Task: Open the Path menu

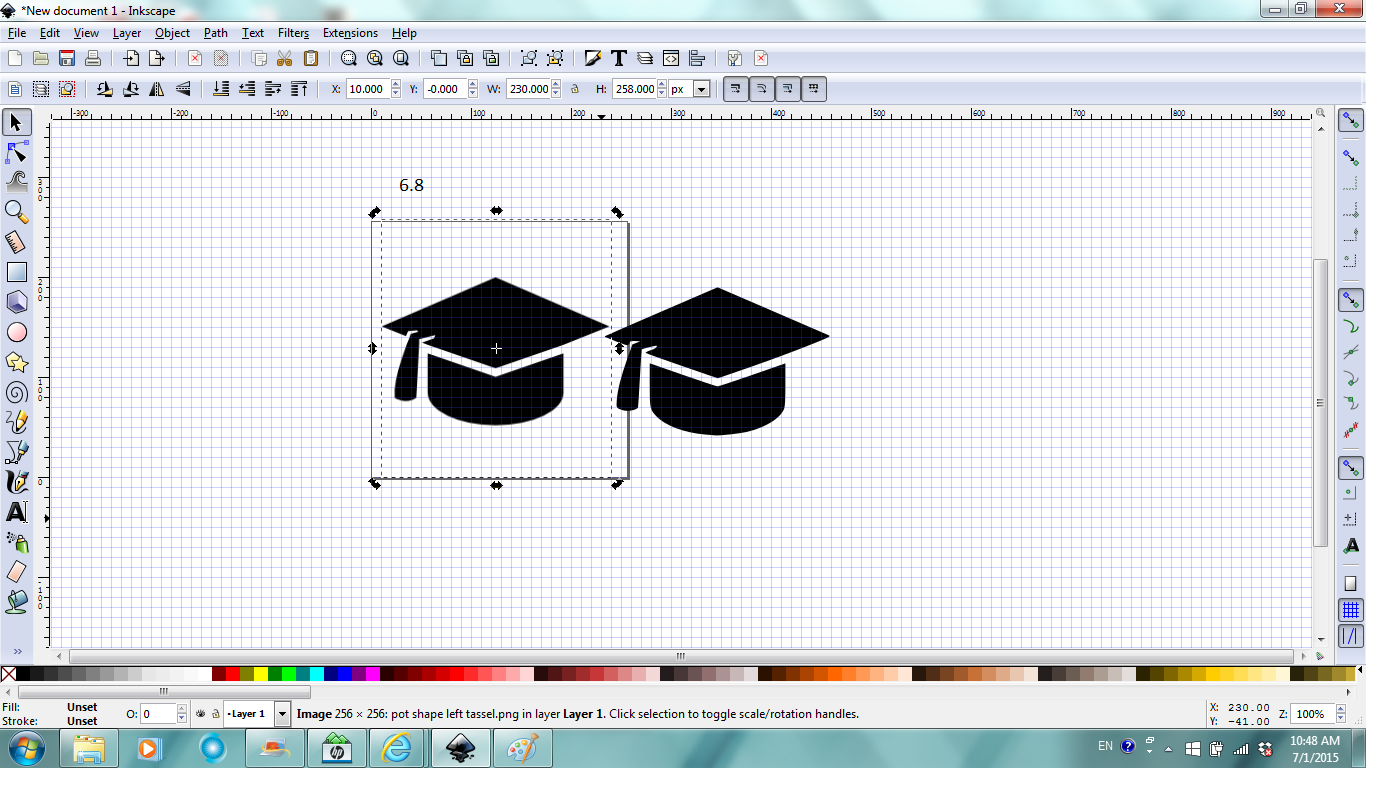Action: [215, 33]
